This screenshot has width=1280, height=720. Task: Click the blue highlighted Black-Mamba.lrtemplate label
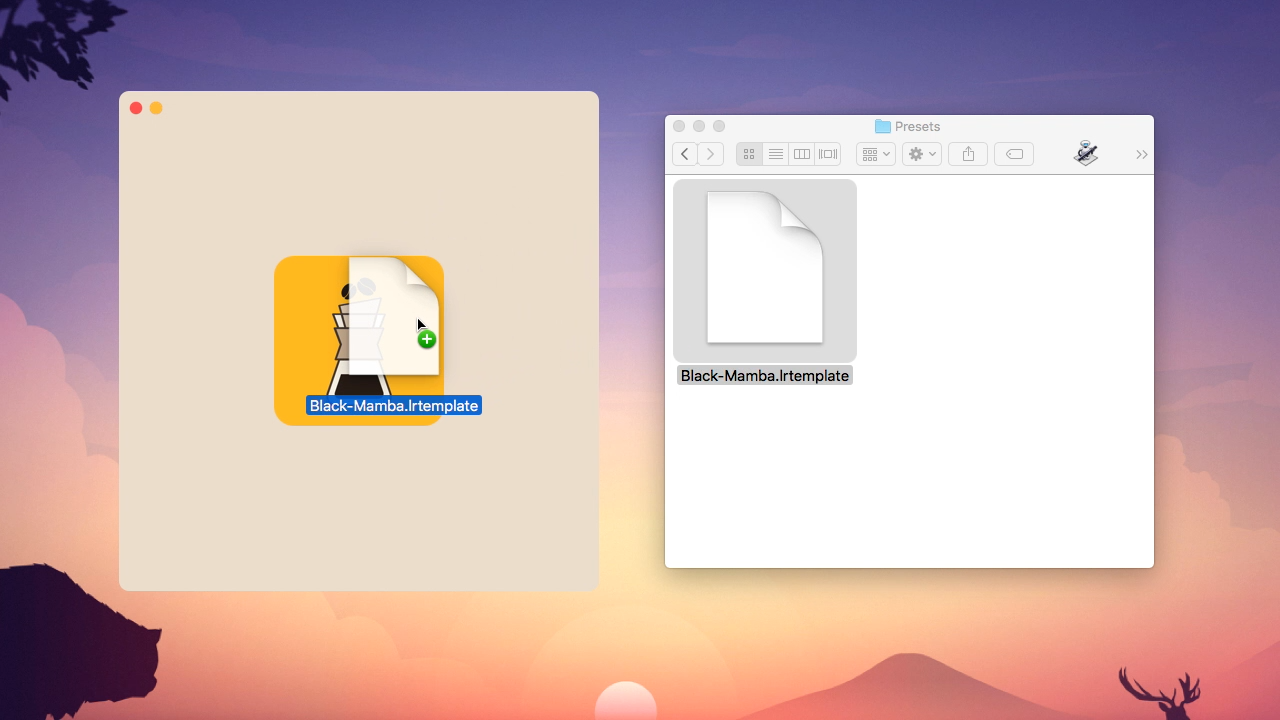pos(394,406)
